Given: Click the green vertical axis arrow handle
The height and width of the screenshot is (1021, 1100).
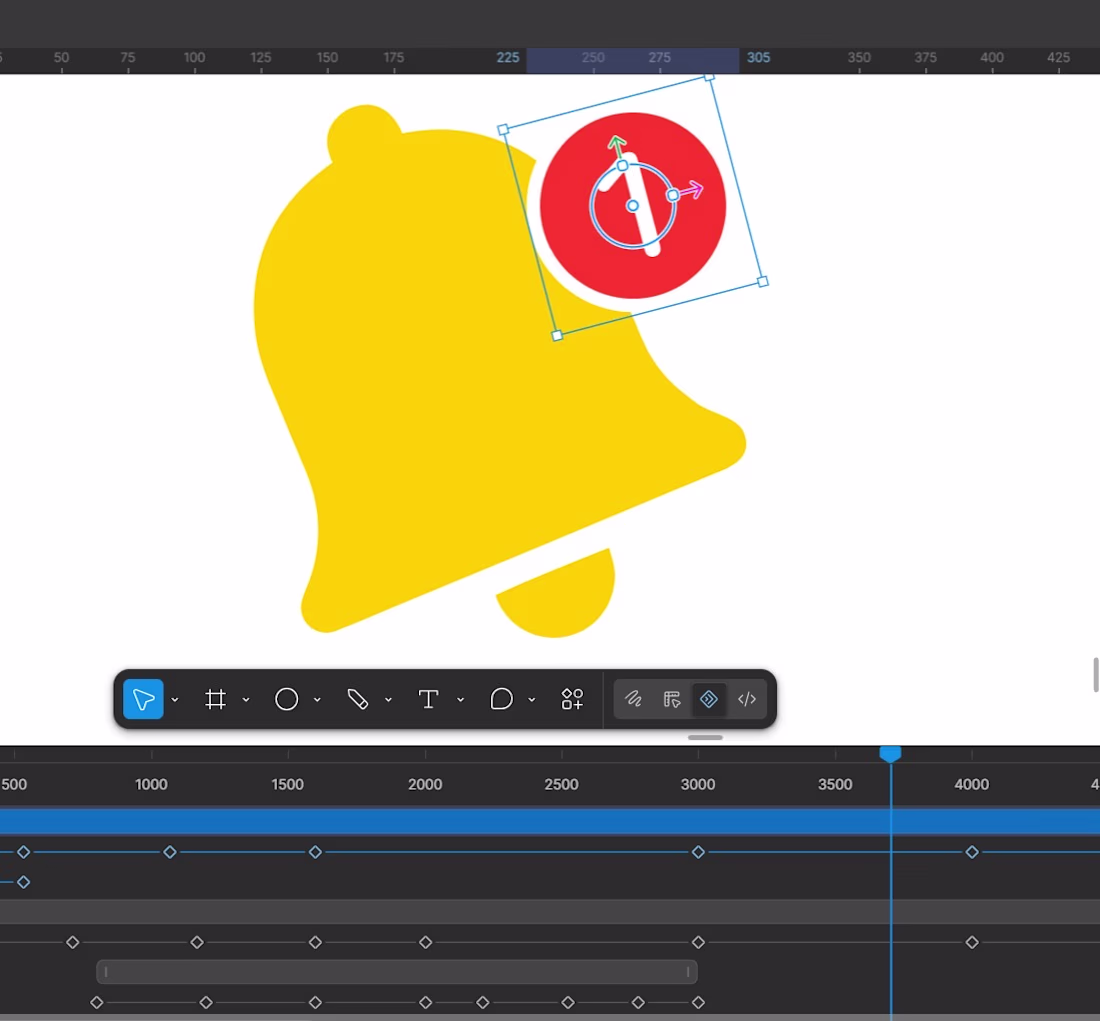Looking at the screenshot, I should pyautogui.click(x=616, y=145).
